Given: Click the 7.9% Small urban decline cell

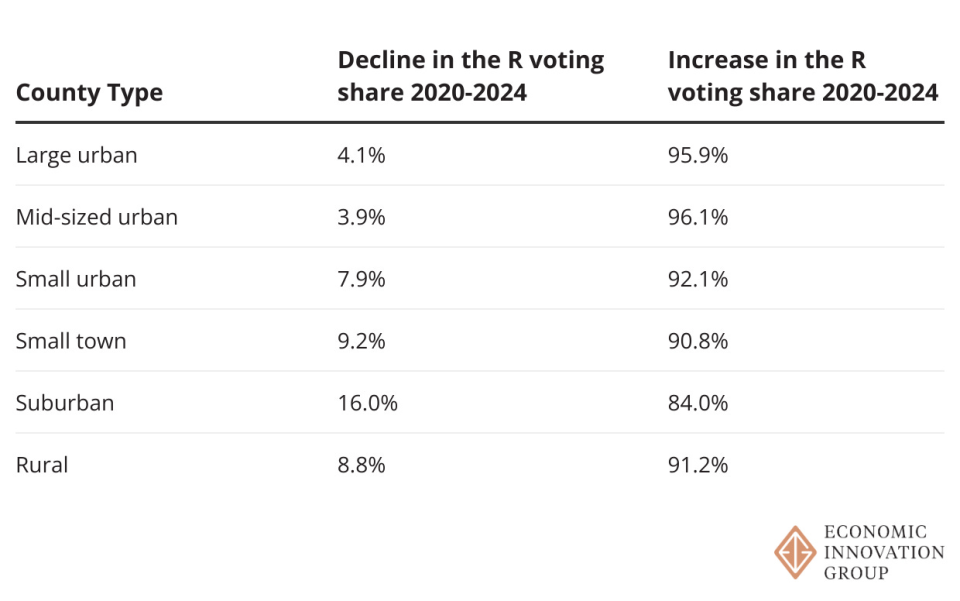Looking at the screenshot, I should tap(361, 279).
